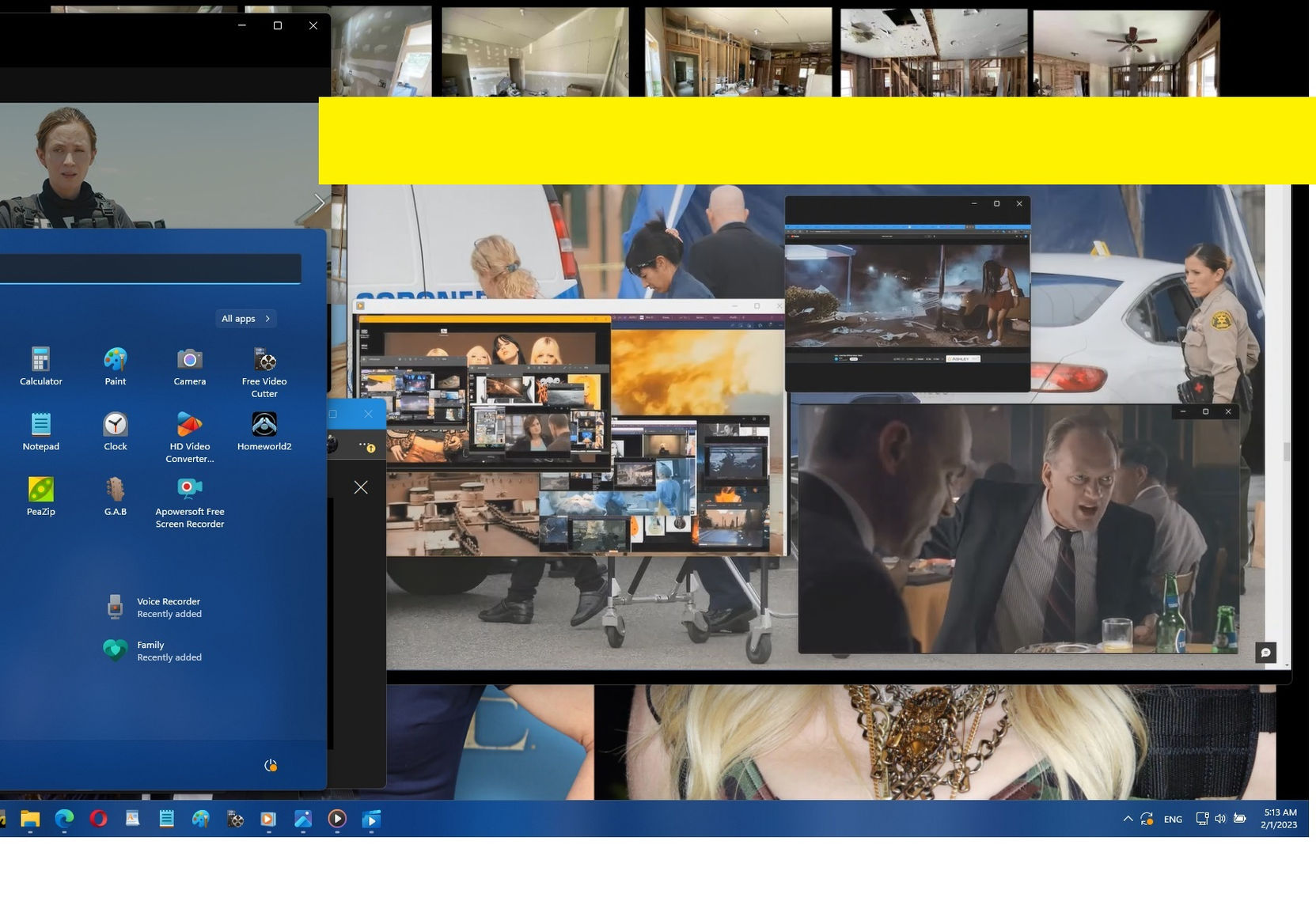Open the Camera app in Start menu
Image resolution: width=1316 pixels, height=924 pixels.
click(190, 366)
